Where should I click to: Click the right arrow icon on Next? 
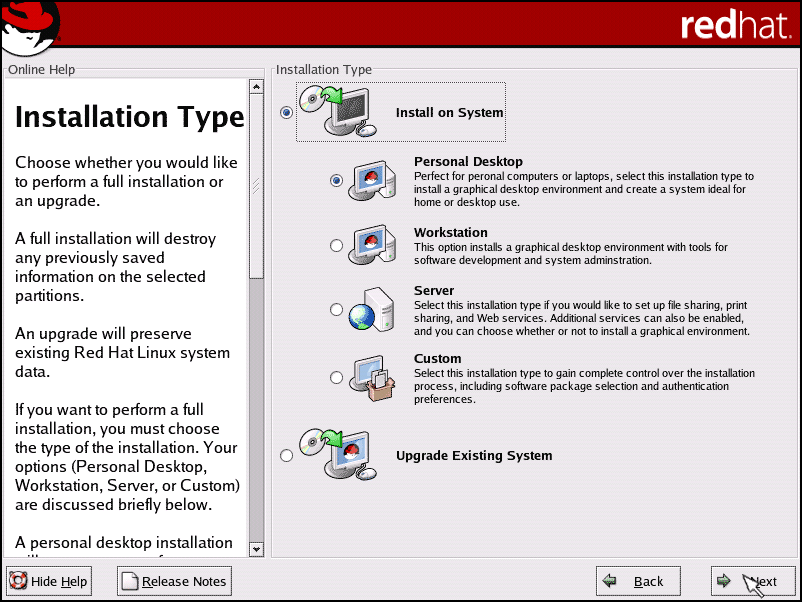click(724, 581)
